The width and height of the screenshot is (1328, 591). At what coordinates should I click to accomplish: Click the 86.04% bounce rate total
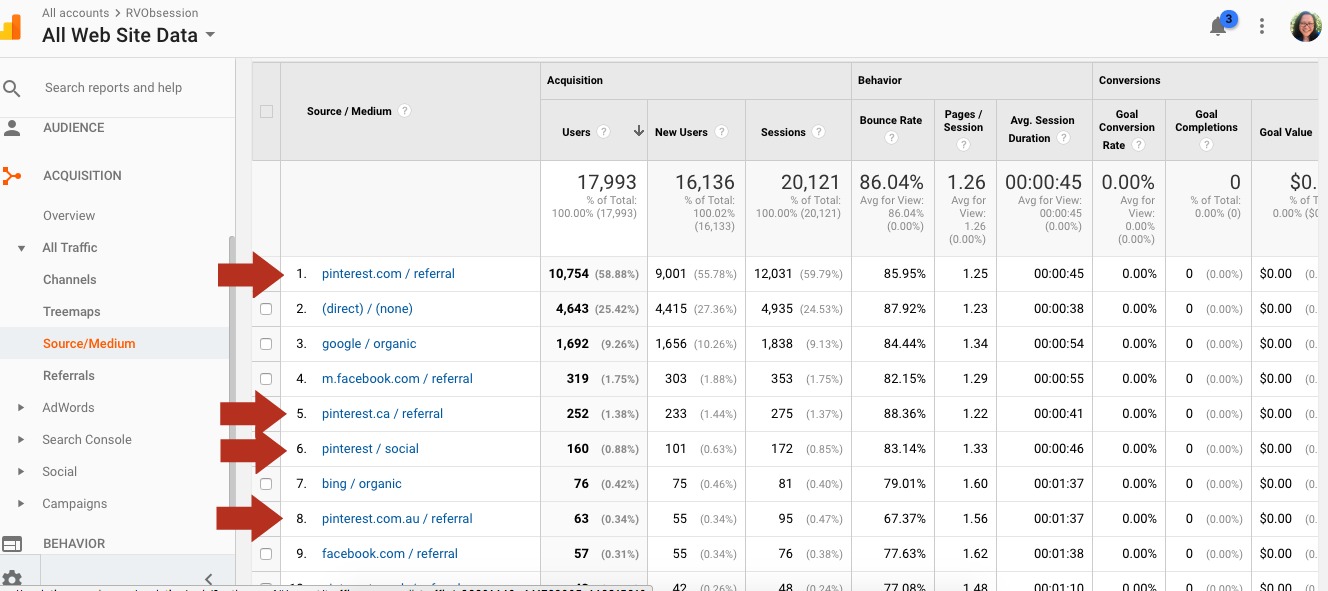pos(892,183)
